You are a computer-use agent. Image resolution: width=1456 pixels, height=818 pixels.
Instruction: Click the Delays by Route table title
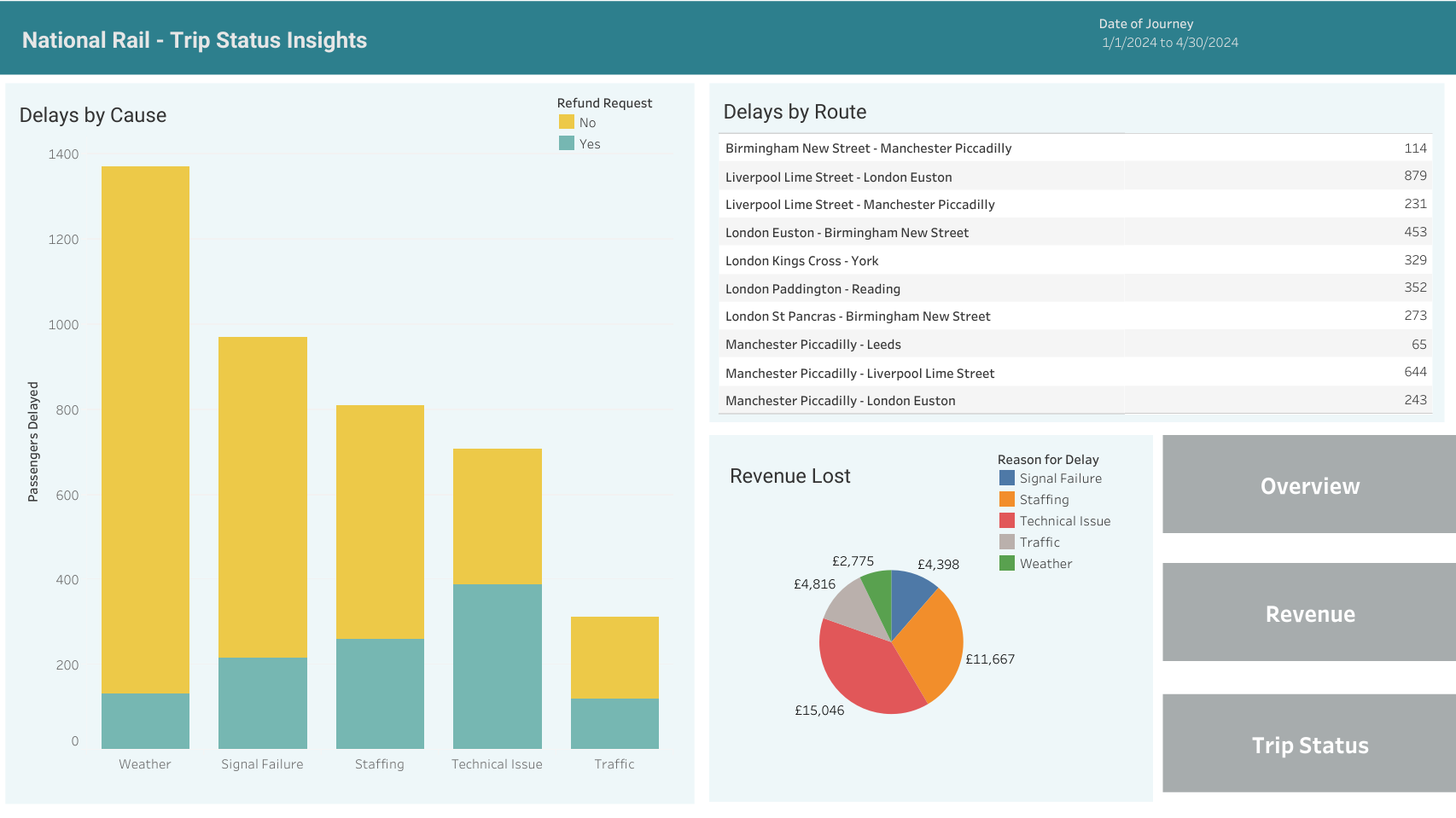pos(795,112)
